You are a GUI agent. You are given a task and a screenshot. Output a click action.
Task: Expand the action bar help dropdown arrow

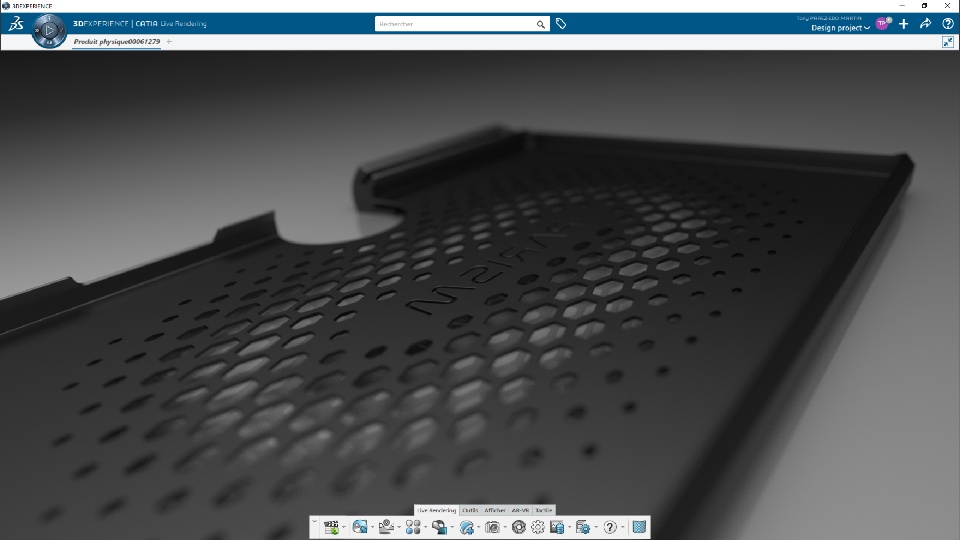click(623, 528)
